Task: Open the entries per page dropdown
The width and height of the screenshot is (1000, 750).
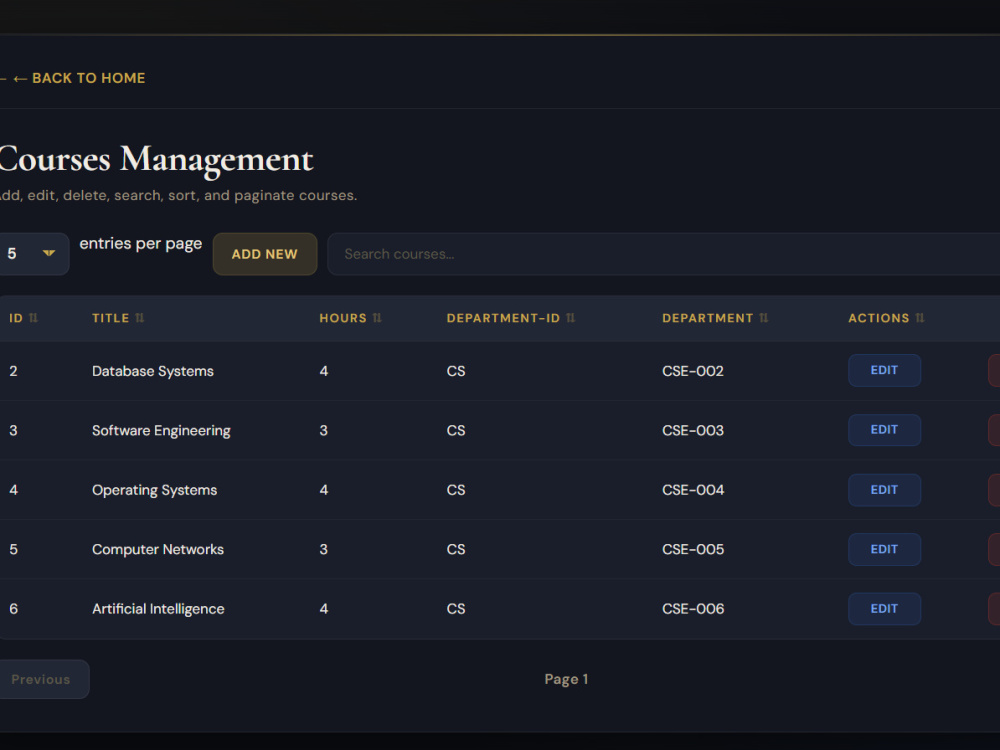Action: (x=33, y=254)
